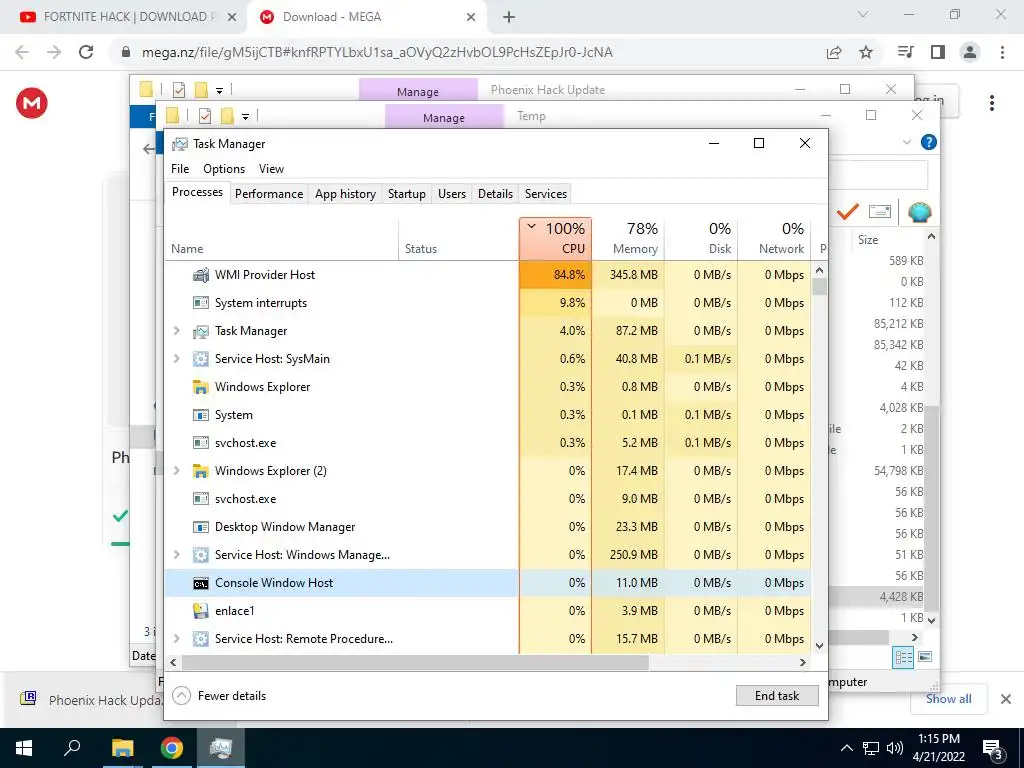
Task: Bookmark this page with the star icon
Action: [866, 52]
